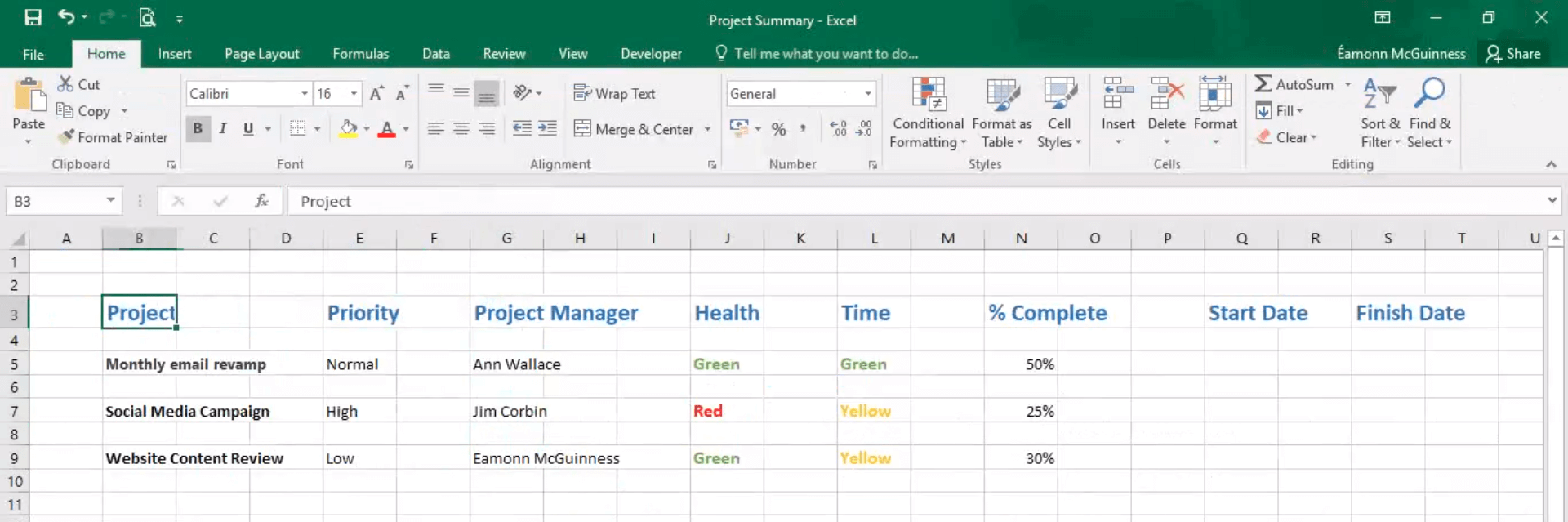Toggle Merge & Center
1568x522 pixels.
point(634,129)
